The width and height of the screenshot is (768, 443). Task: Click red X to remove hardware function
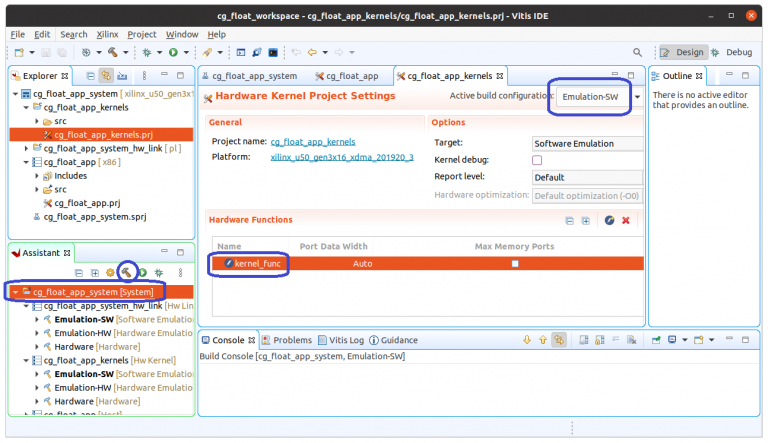[x=626, y=220]
